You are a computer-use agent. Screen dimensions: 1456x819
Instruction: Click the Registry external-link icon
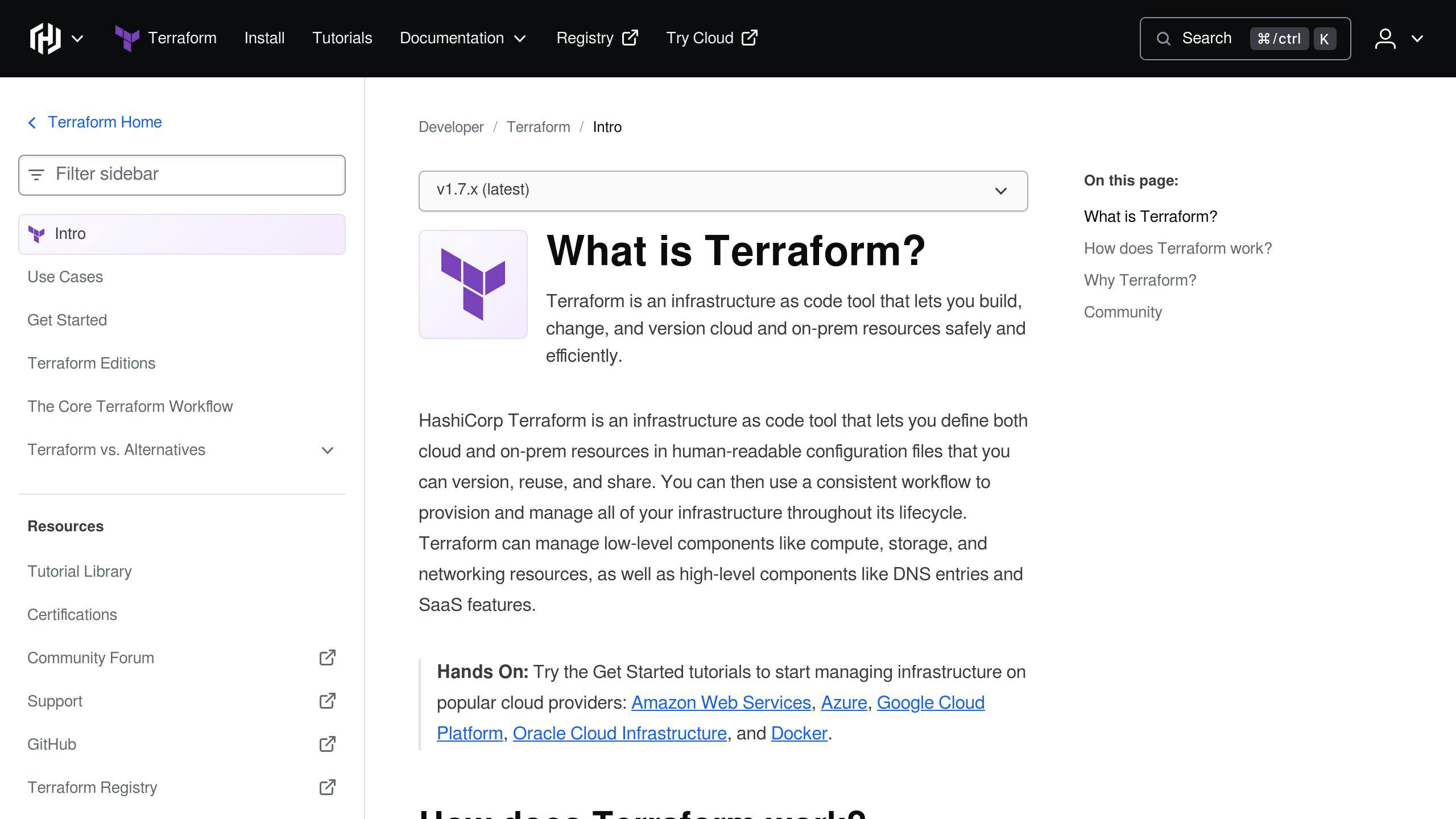point(630,38)
